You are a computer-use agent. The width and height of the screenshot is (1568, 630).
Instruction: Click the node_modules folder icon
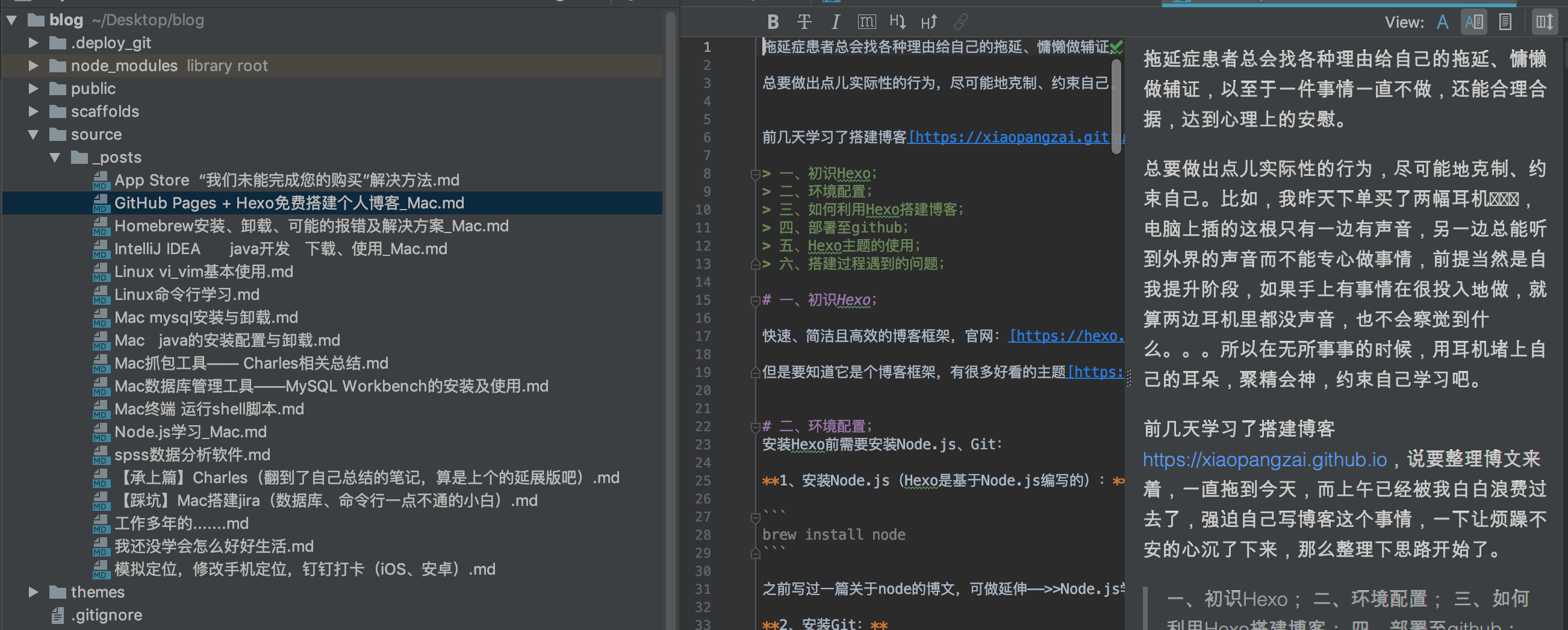click(x=58, y=66)
